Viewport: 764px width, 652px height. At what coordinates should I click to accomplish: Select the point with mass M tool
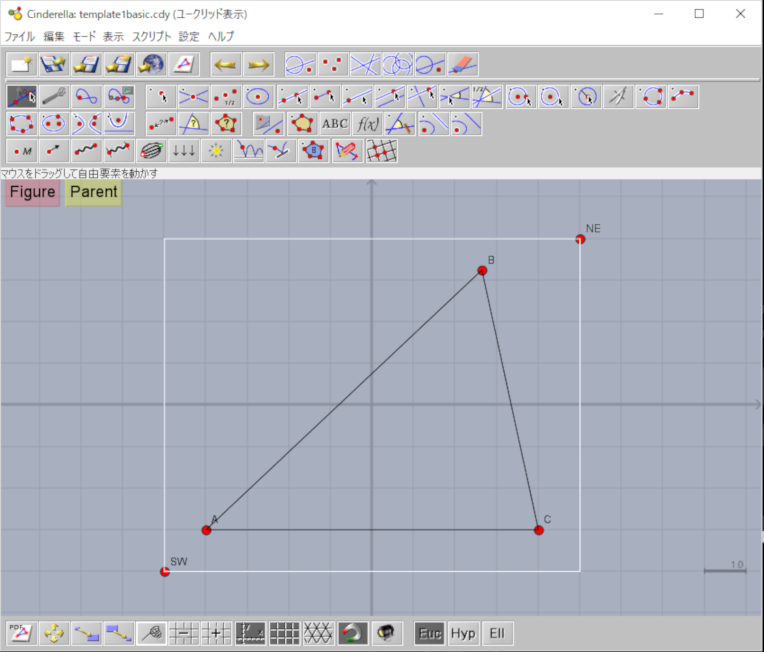click(x=21, y=151)
